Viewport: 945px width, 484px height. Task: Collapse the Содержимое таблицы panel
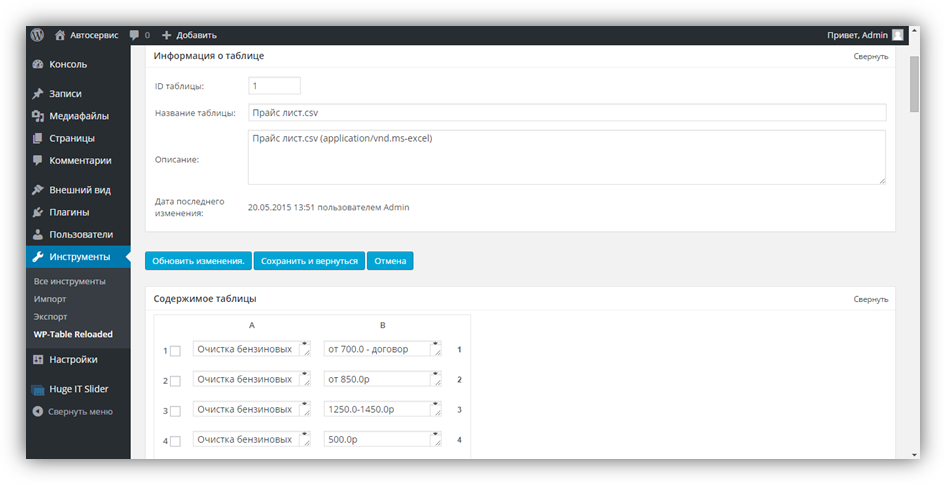click(870, 299)
